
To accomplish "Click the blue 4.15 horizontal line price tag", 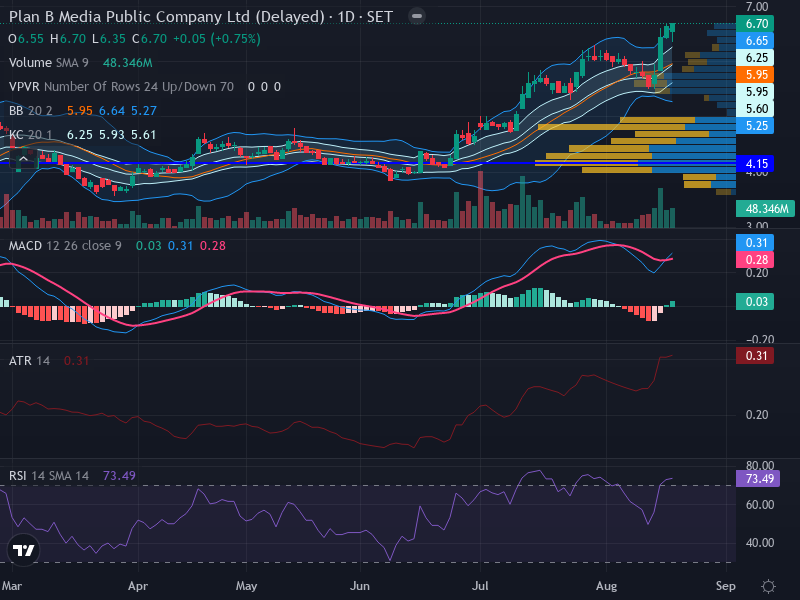I will [755, 164].
